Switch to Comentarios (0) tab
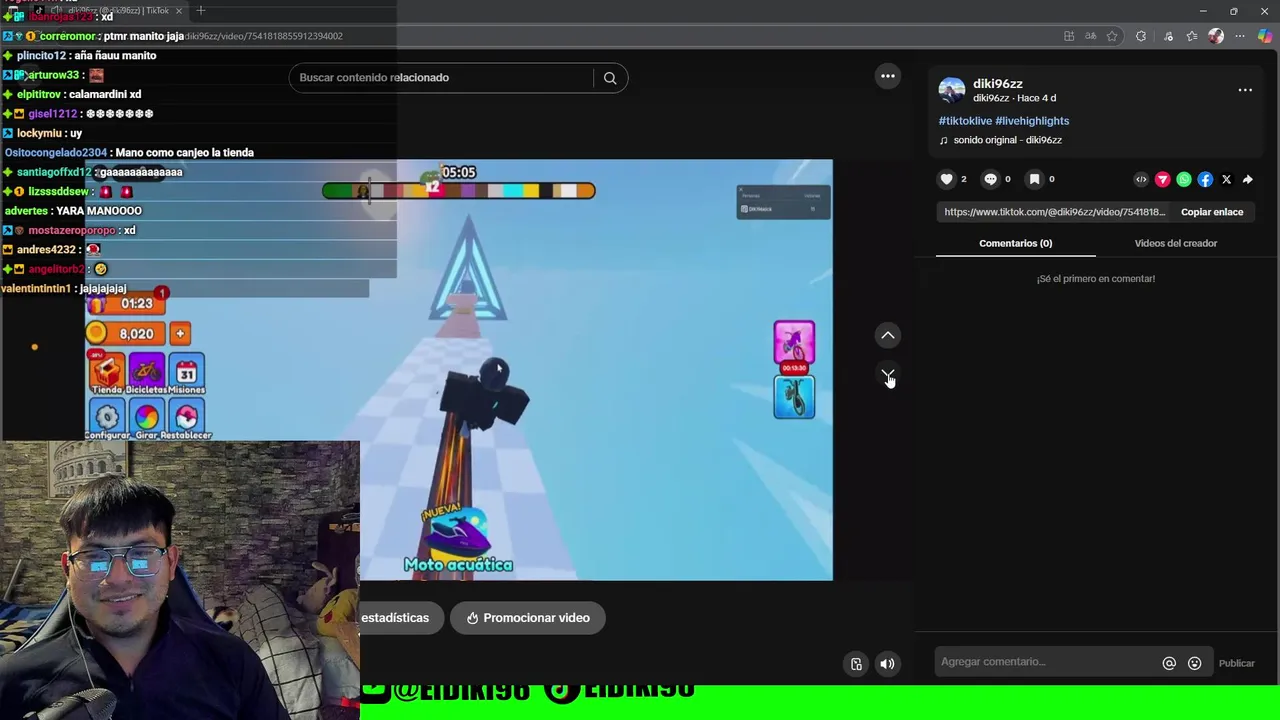 (1015, 243)
